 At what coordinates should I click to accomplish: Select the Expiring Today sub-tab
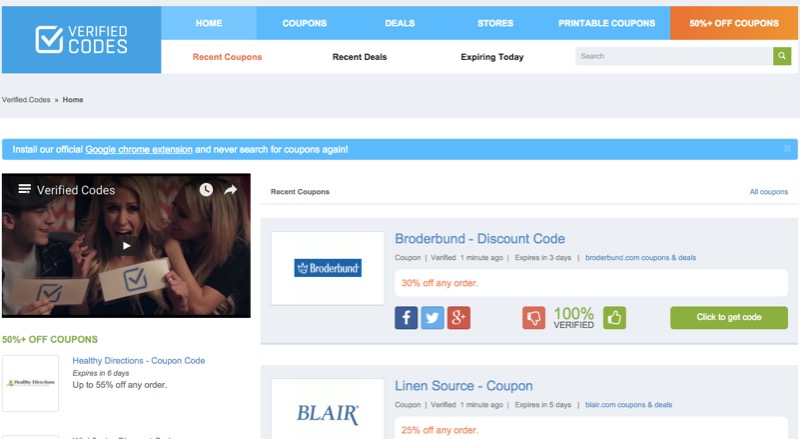pyautogui.click(x=492, y=57)
